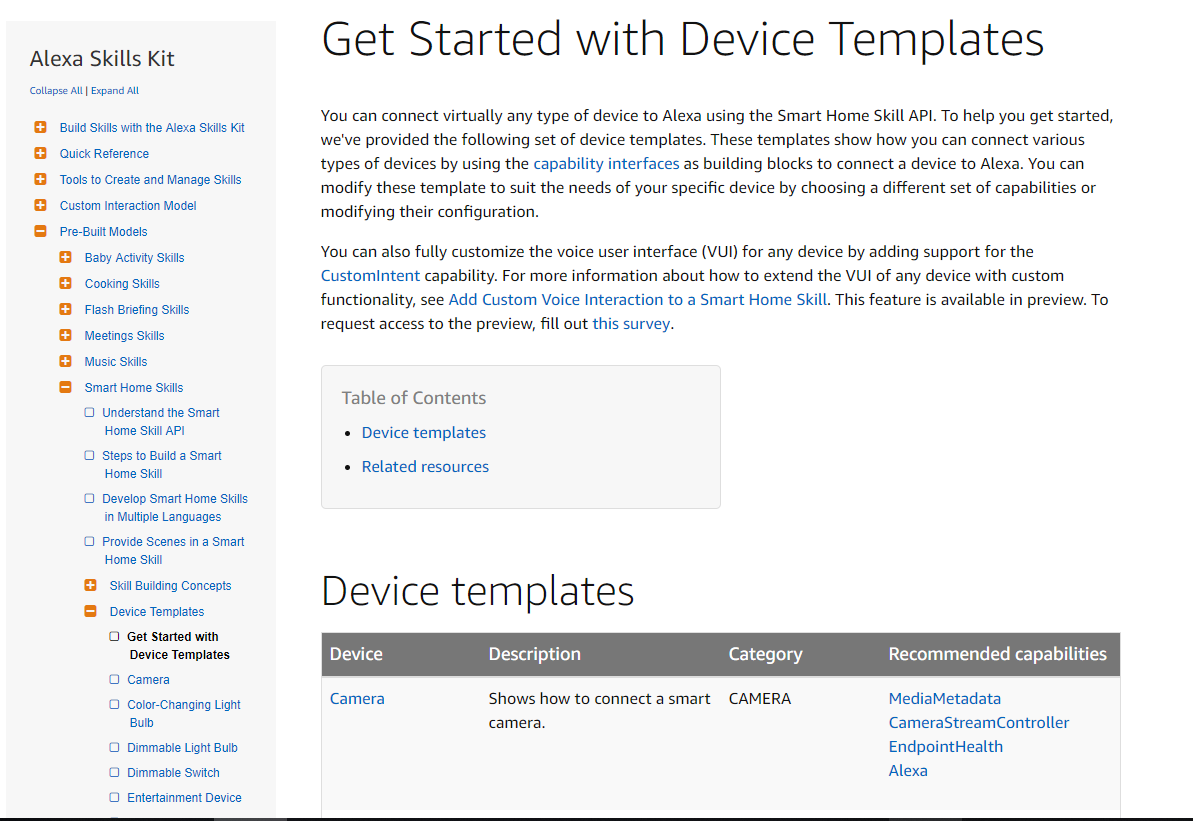Open Add Custom Voice Interaction to a Smart Home Skill
Screen dimensions: 1193x821
[x=638, y=300]
